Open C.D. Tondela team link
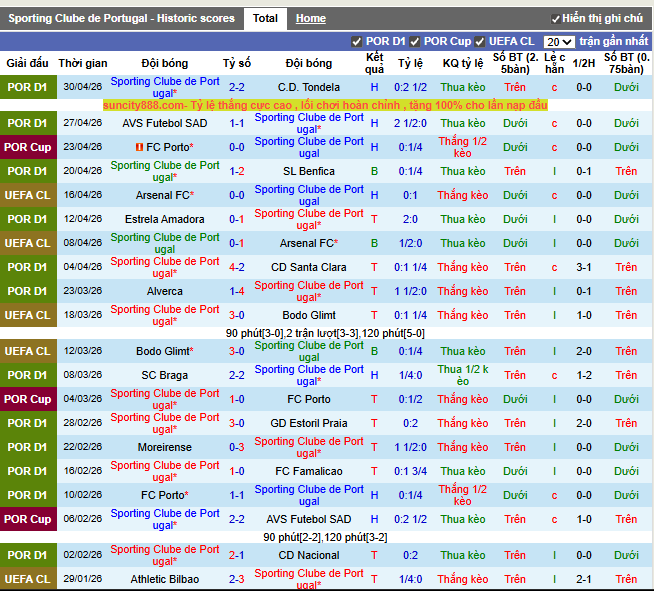 [x=309, y=88]
